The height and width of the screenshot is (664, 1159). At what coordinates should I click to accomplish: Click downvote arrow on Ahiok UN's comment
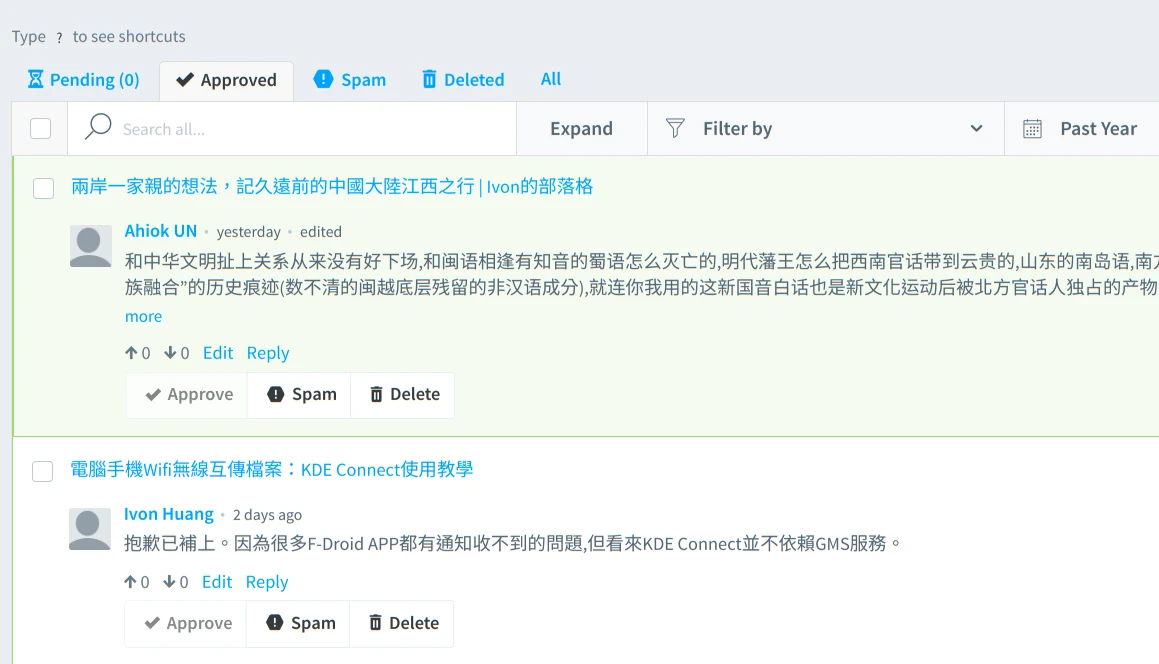tap(170, 353)
